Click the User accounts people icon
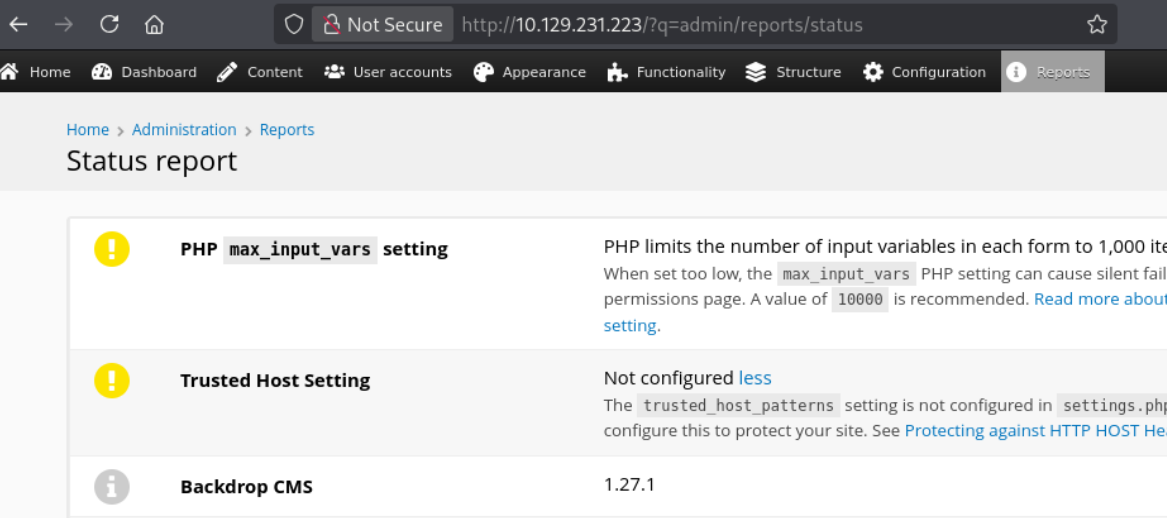Screen dimensions: 1167x518 point(334,71)
